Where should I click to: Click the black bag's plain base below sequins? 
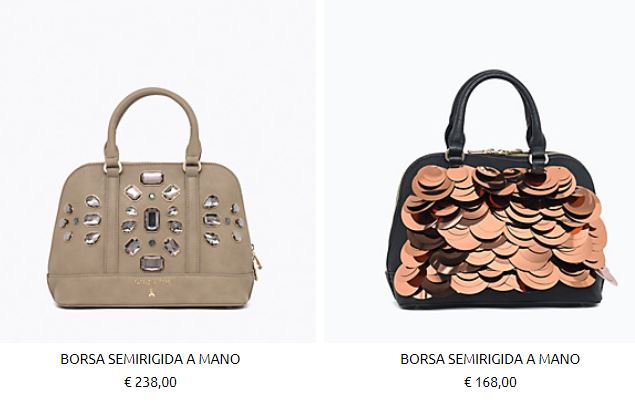(x=498, y=301)
